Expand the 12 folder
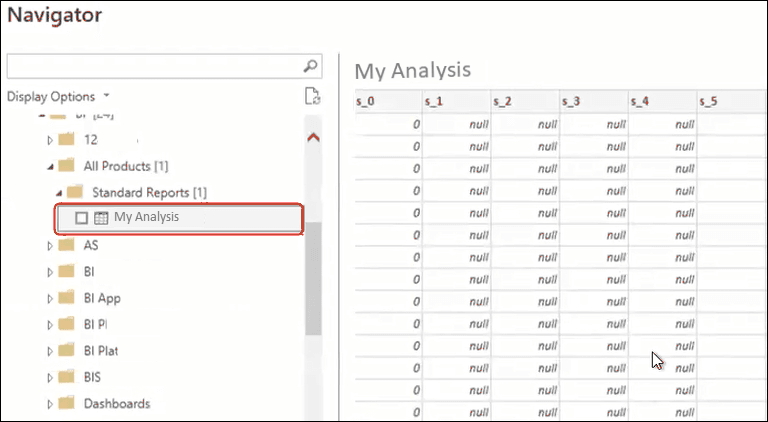 [x=50, y=141]
